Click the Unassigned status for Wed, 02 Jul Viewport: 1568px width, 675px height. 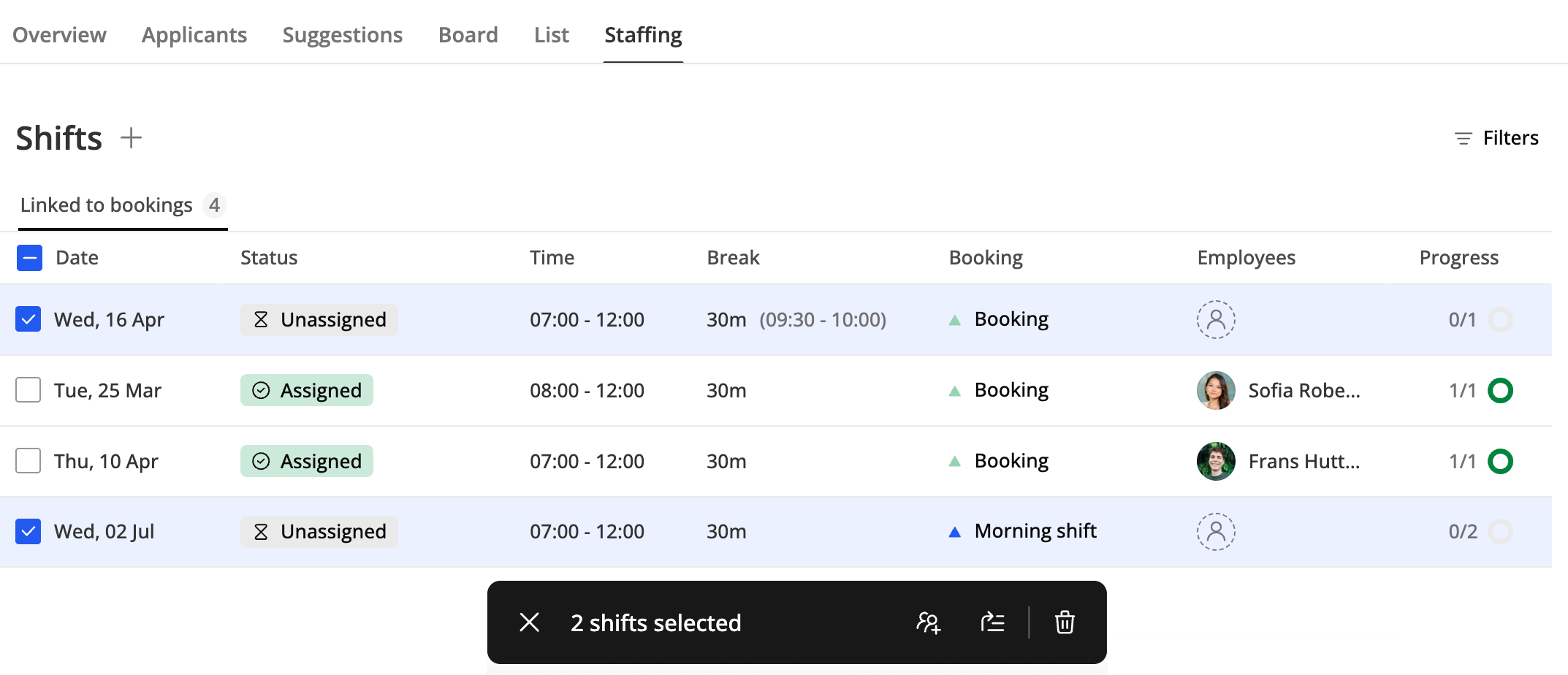(319, 531)
